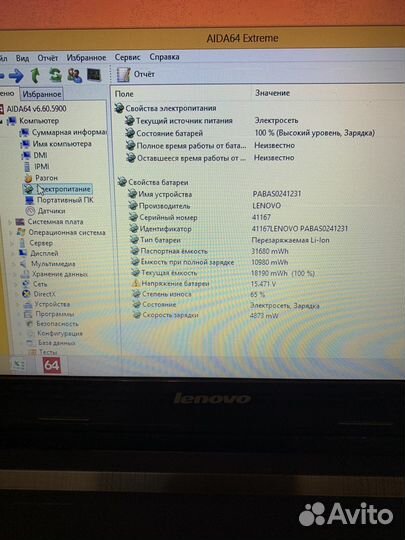The height and width of the screenshot is (540, 405).
Task: Open Суммарная информация tree item
Action: pyautogui.click(x=63, y=132)
